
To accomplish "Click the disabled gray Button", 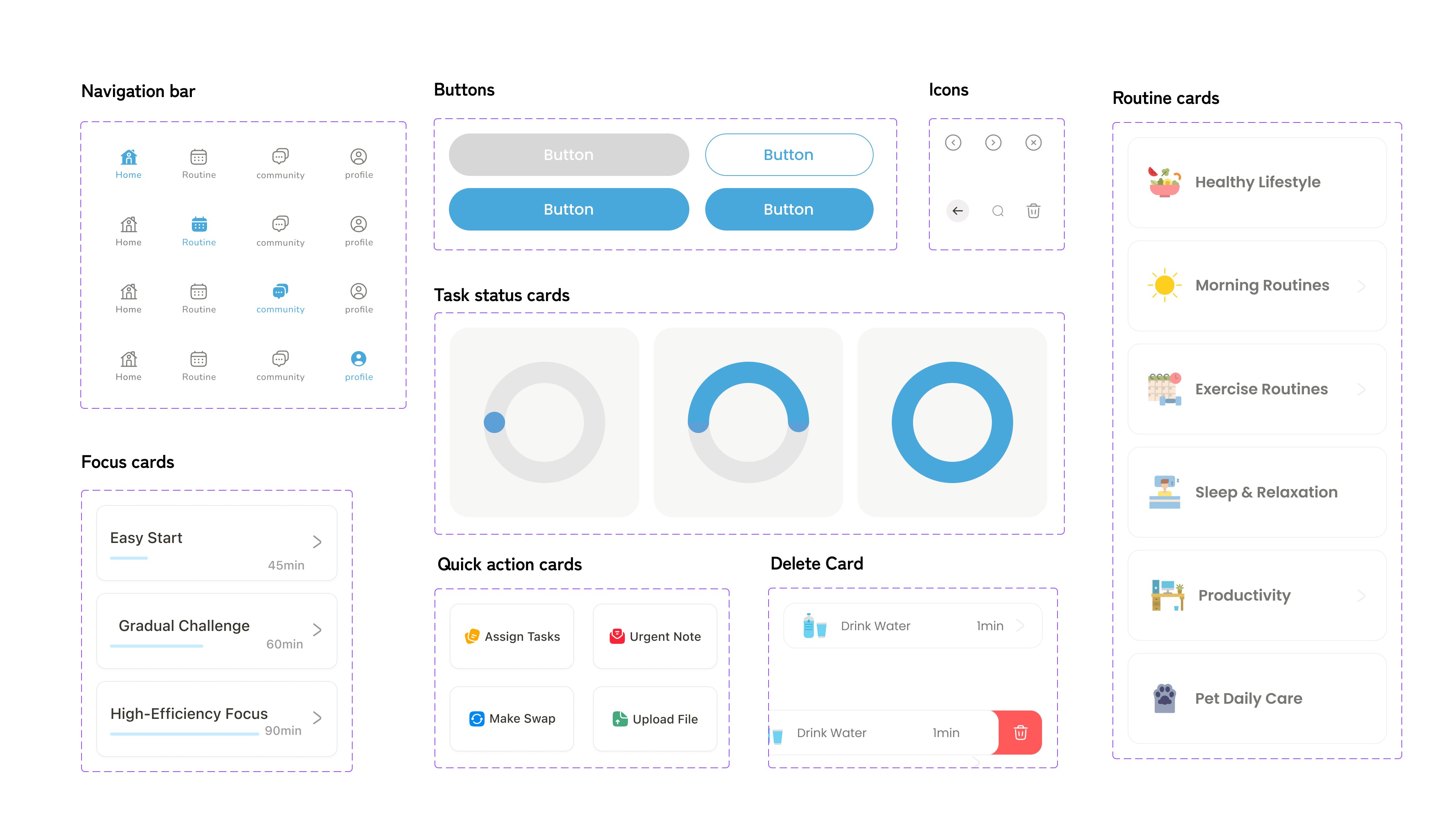I will click(x=569, y=155).
